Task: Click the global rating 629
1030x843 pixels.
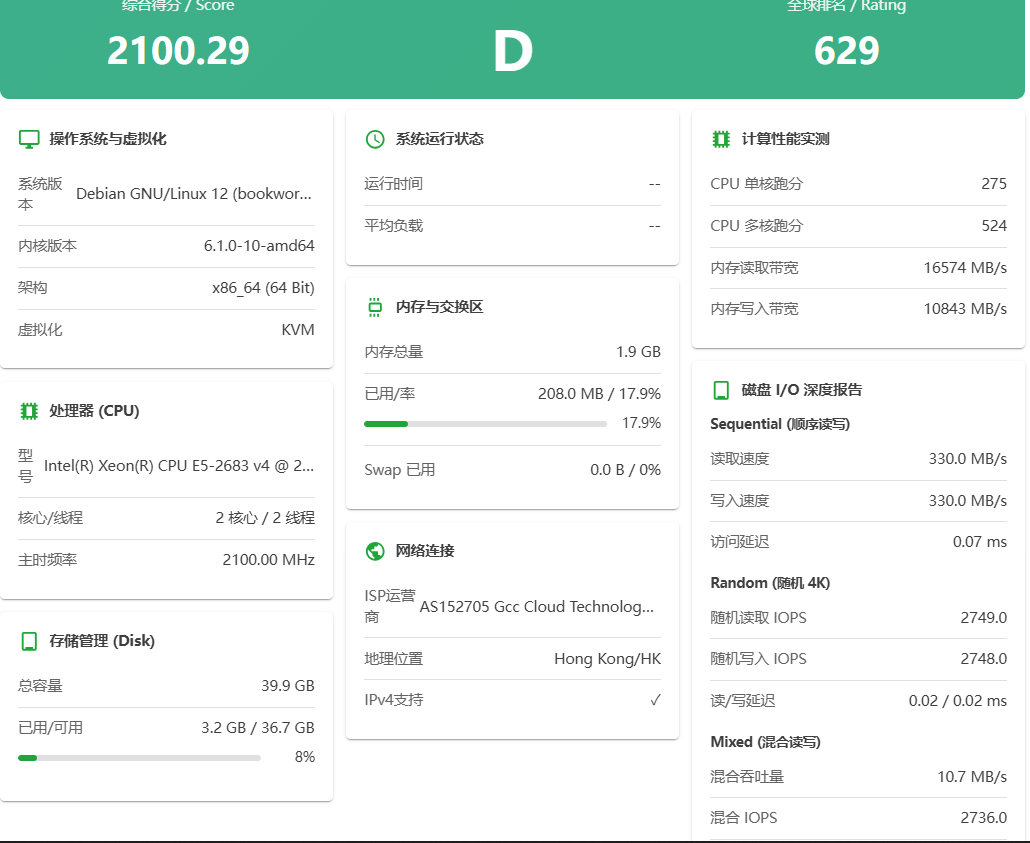Action: click(x=847, y=51)
